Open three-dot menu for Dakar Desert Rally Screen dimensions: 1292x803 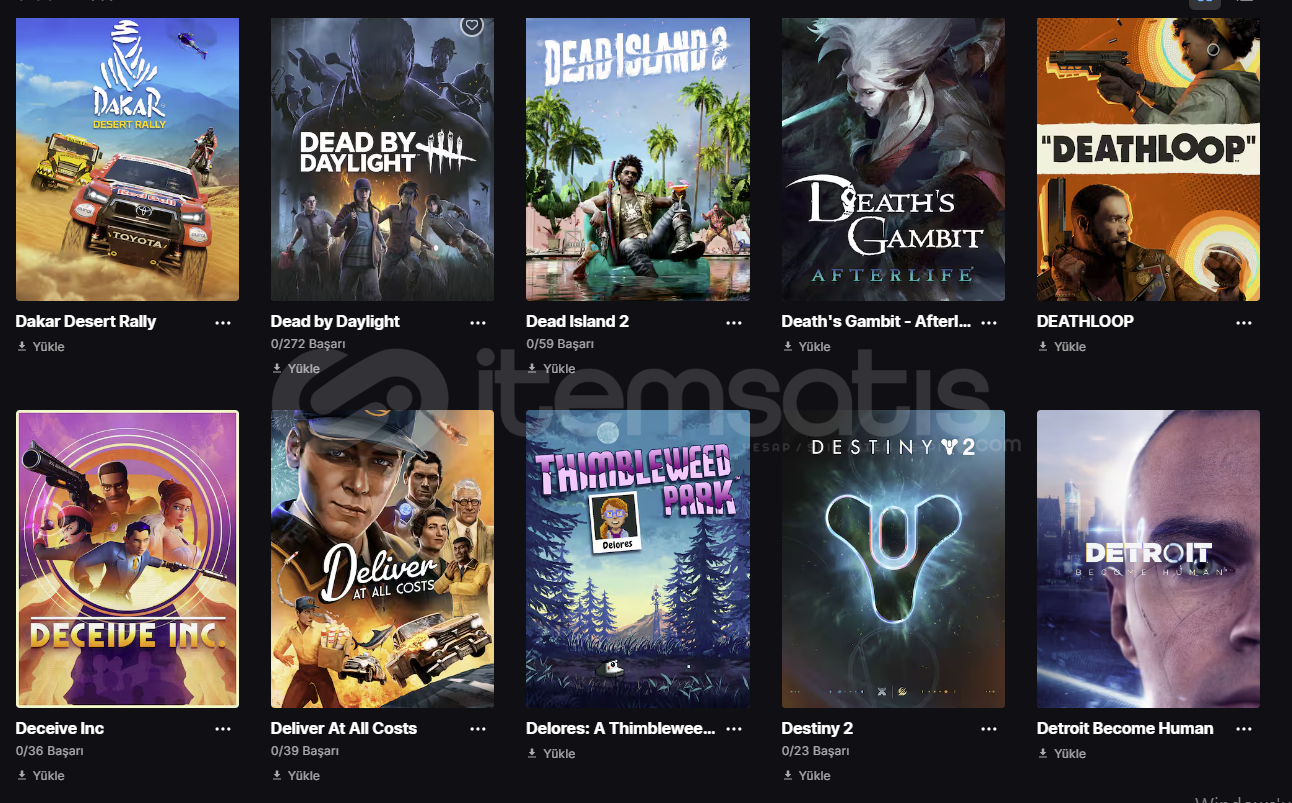coord(223,323)
